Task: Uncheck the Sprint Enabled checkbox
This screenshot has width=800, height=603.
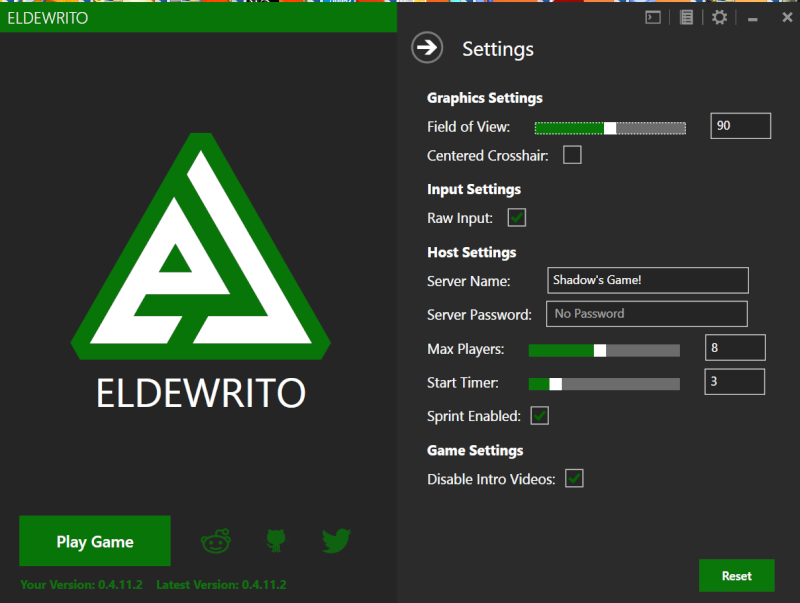Action: [x=540, y=415]
